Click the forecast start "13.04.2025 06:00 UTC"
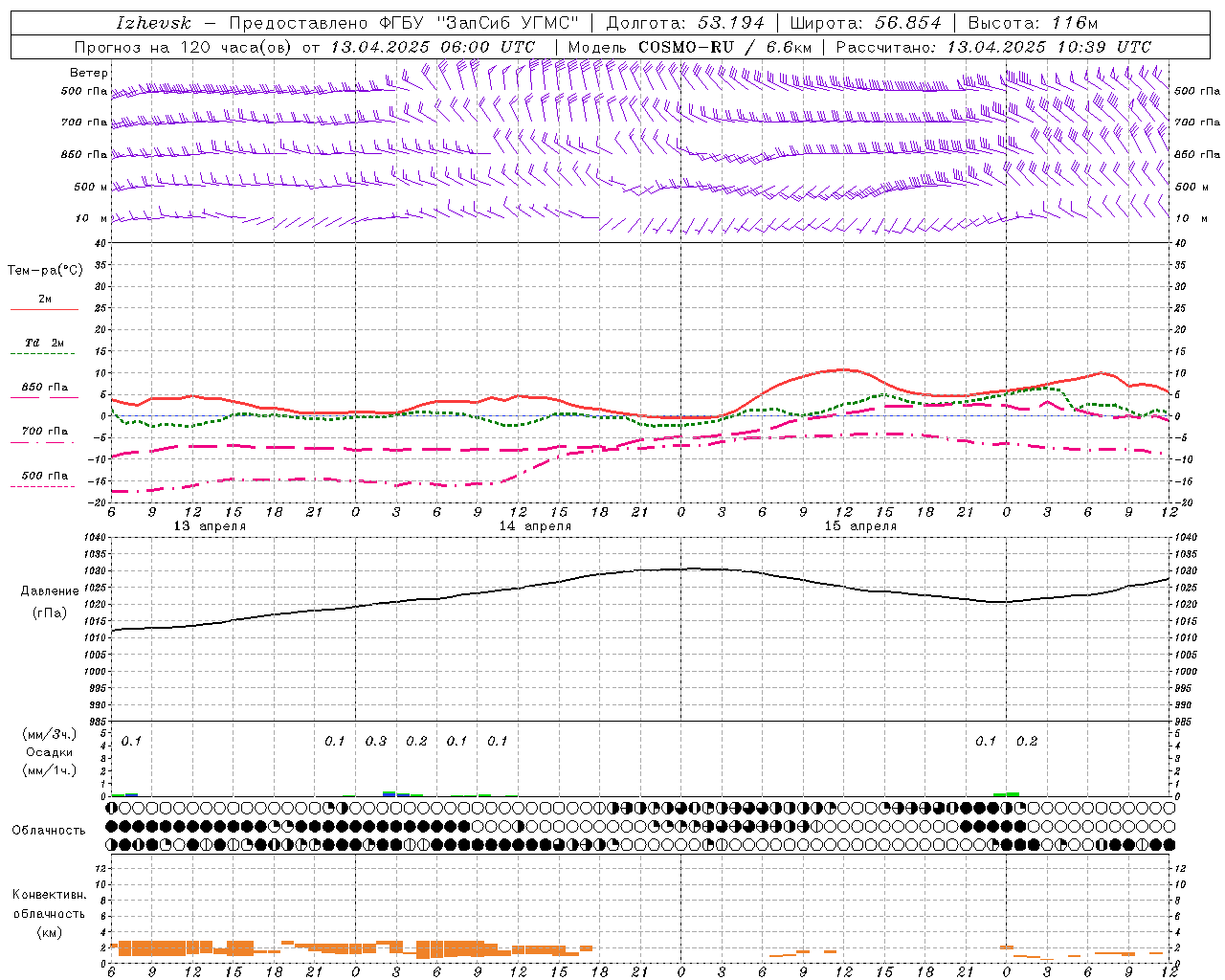The width and height of the screenshot is (1225, 980). [433, 47]
